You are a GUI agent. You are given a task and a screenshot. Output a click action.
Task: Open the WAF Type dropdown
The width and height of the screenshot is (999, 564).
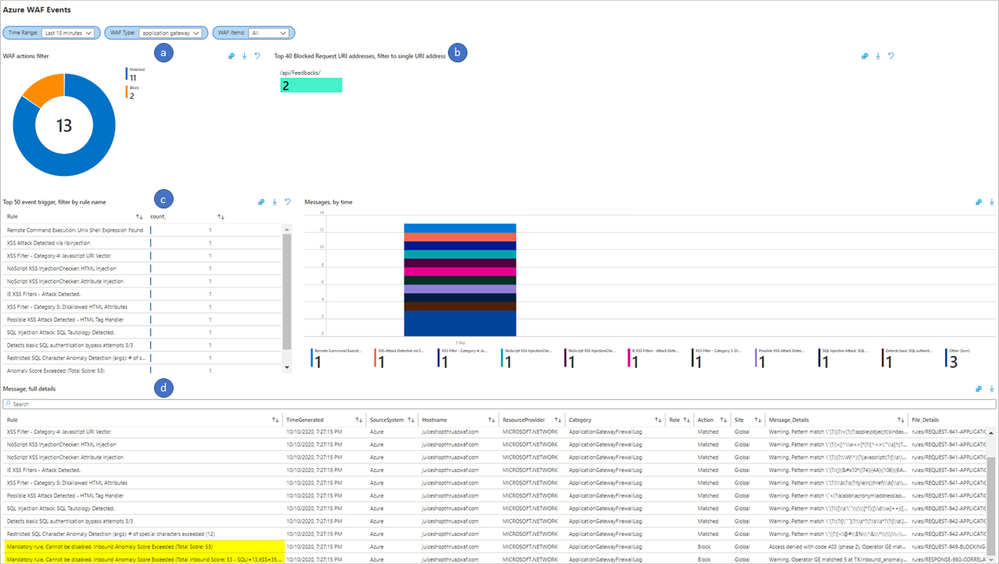170,33
